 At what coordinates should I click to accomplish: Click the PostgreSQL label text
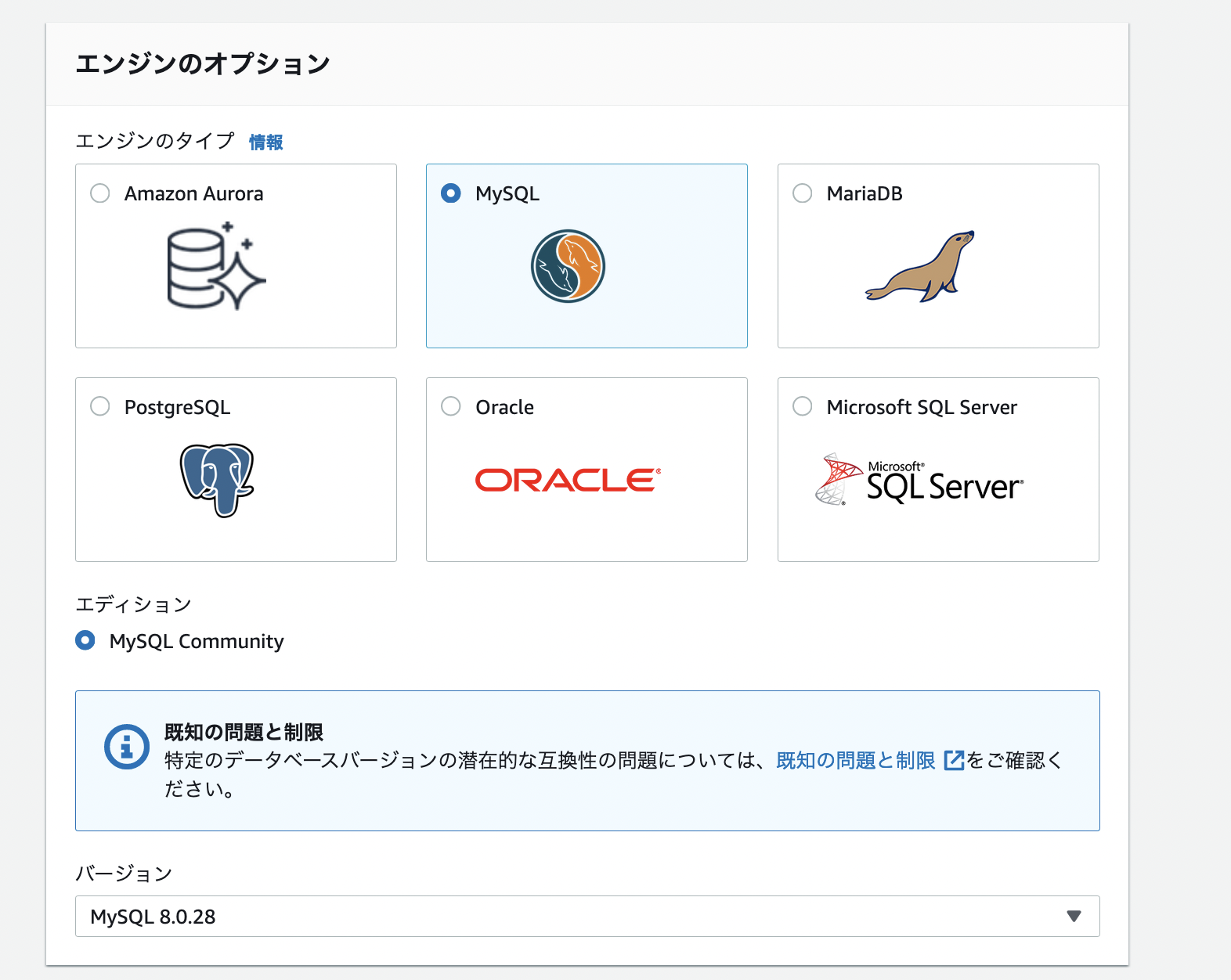point(177,408)
